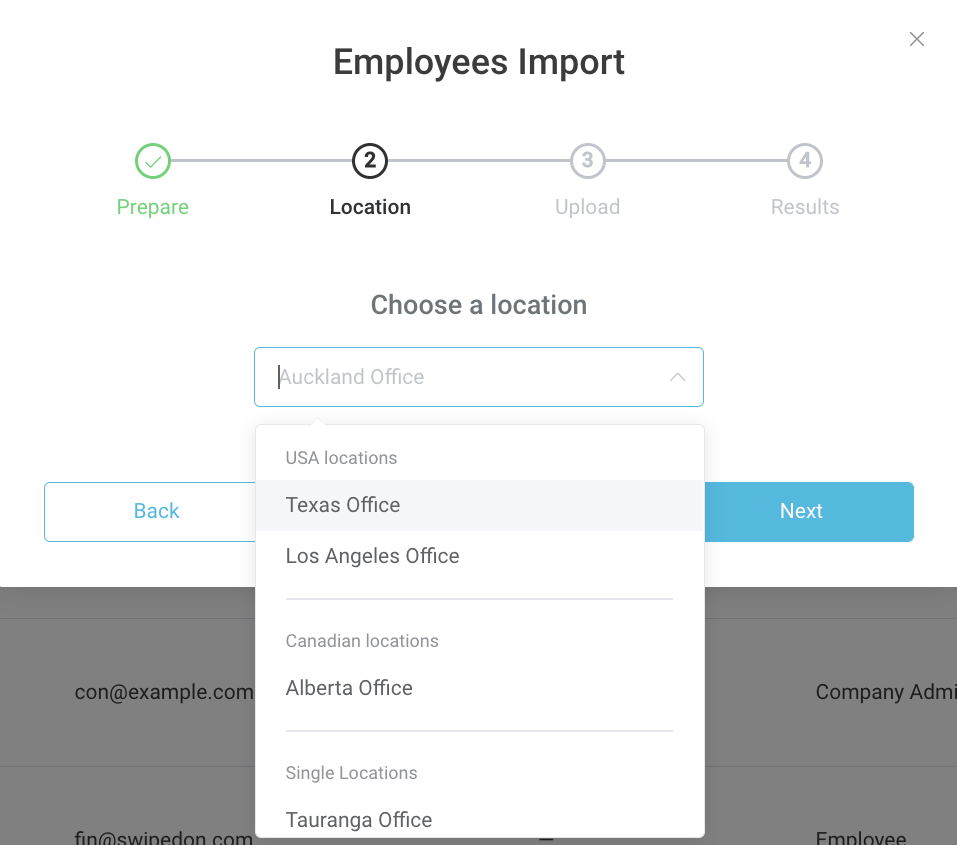This screenshot has width=957, height=845.
Task: Click the step 4 Results circle icon
Action: point(804,161)
